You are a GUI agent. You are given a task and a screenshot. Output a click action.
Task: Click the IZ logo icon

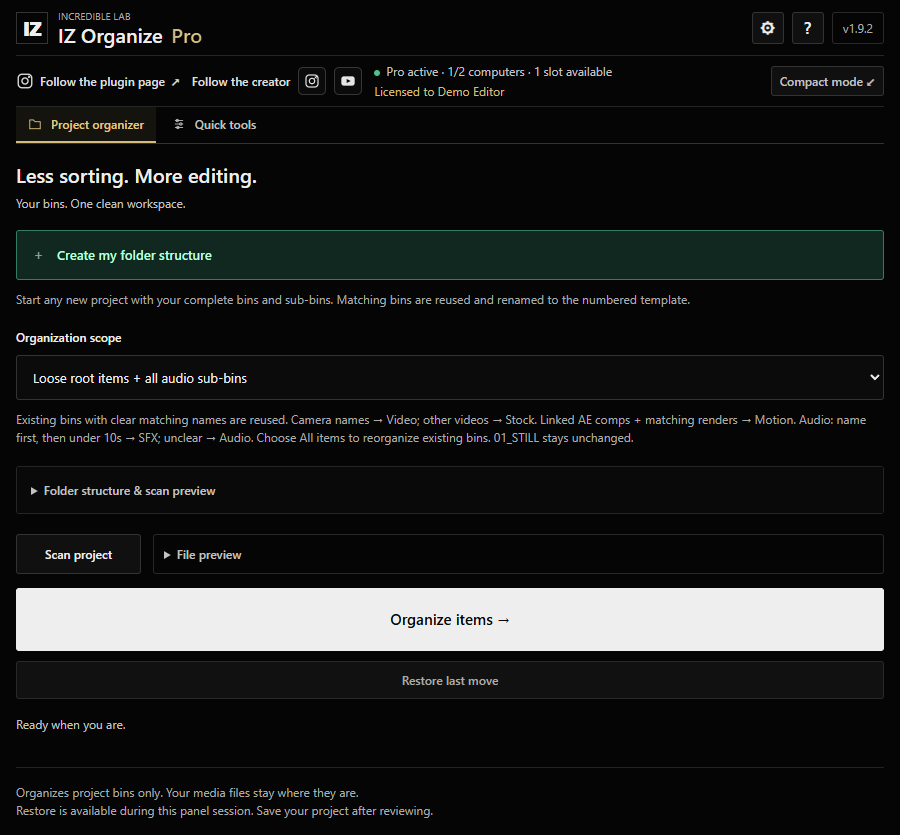point(32,28)
